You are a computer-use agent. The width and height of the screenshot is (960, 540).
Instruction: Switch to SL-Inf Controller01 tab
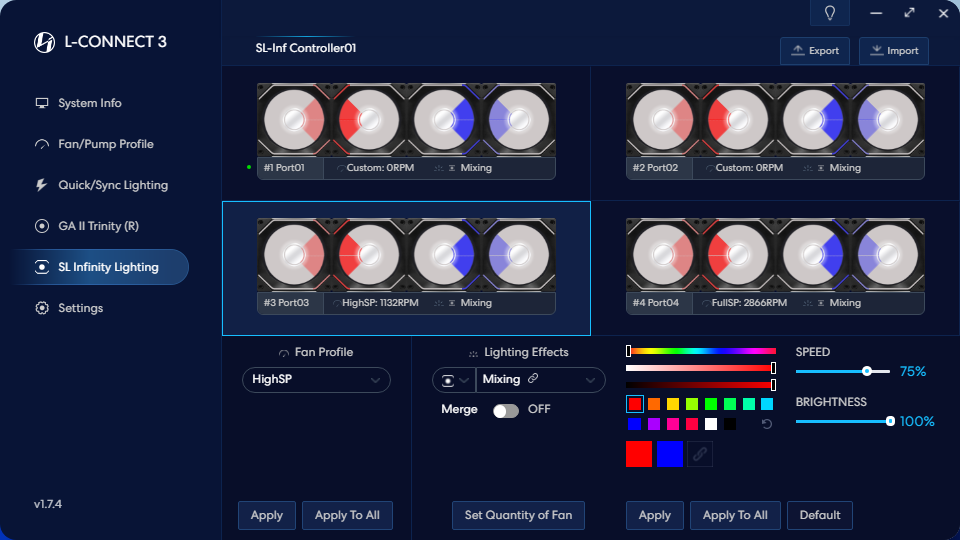[306, 48]
